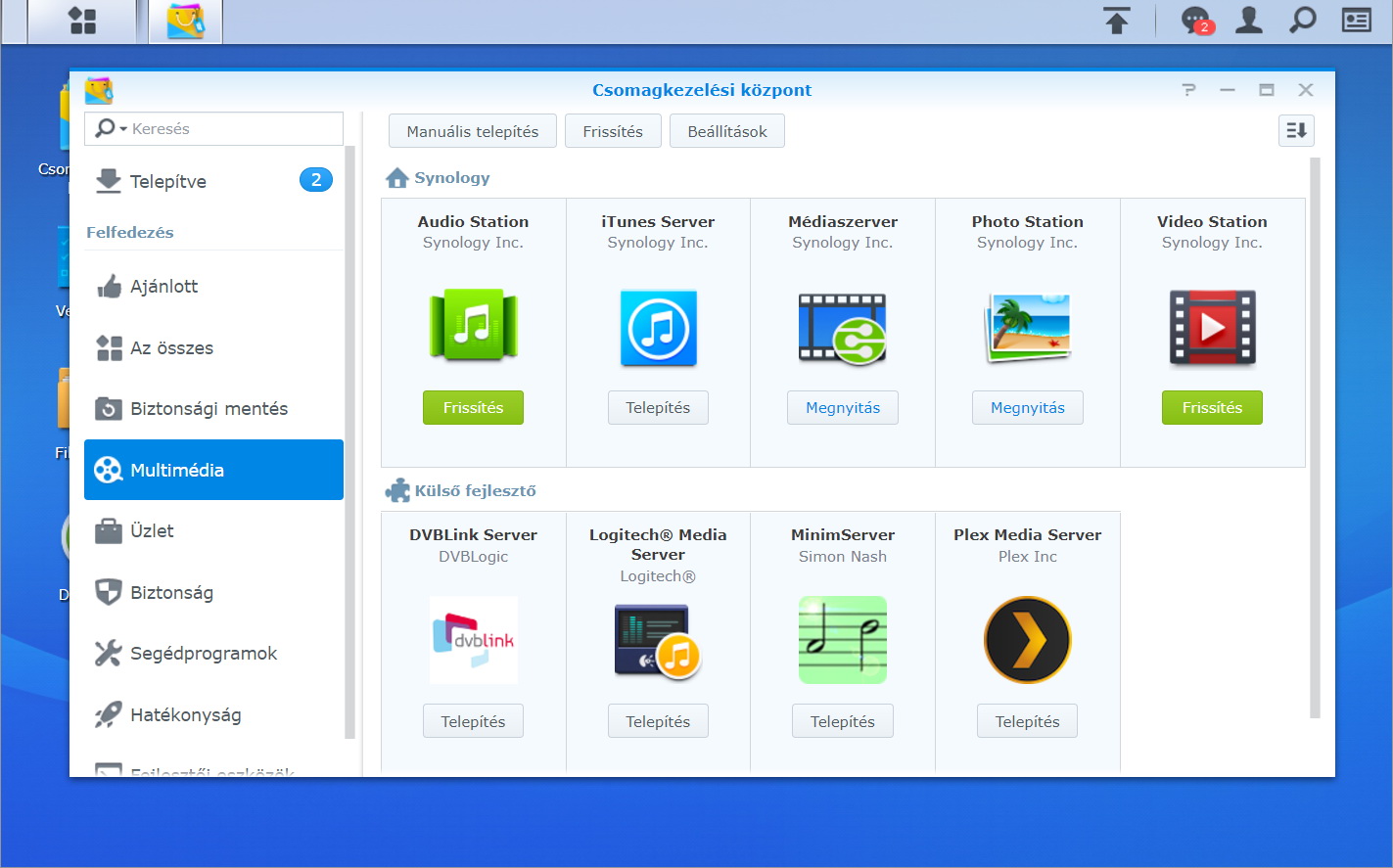This screenshot has height=868, width=1393.
Task: Click the iTunes Server app icon
Action: (658, 328)
